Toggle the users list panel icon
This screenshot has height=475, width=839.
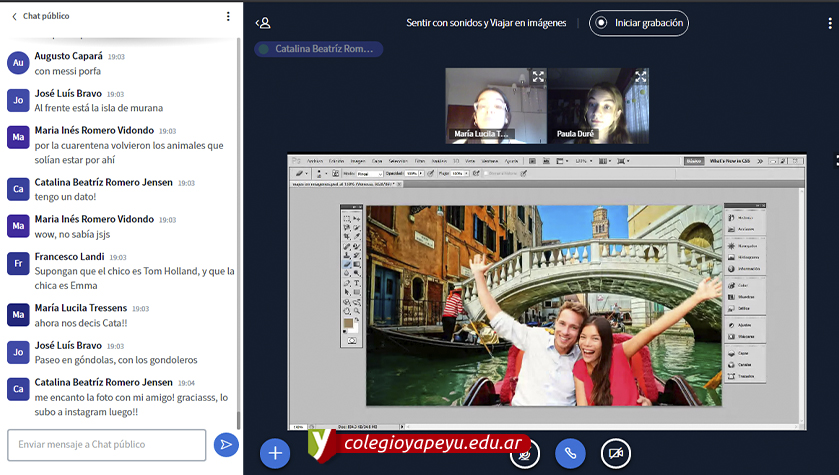coord(263,23)
